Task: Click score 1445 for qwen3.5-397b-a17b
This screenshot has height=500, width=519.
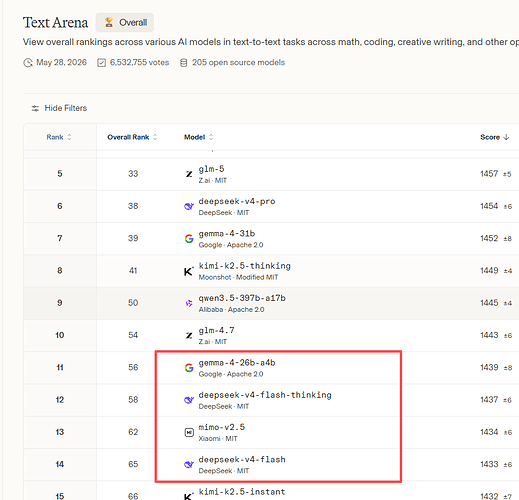Action: (x=489, y=303)
